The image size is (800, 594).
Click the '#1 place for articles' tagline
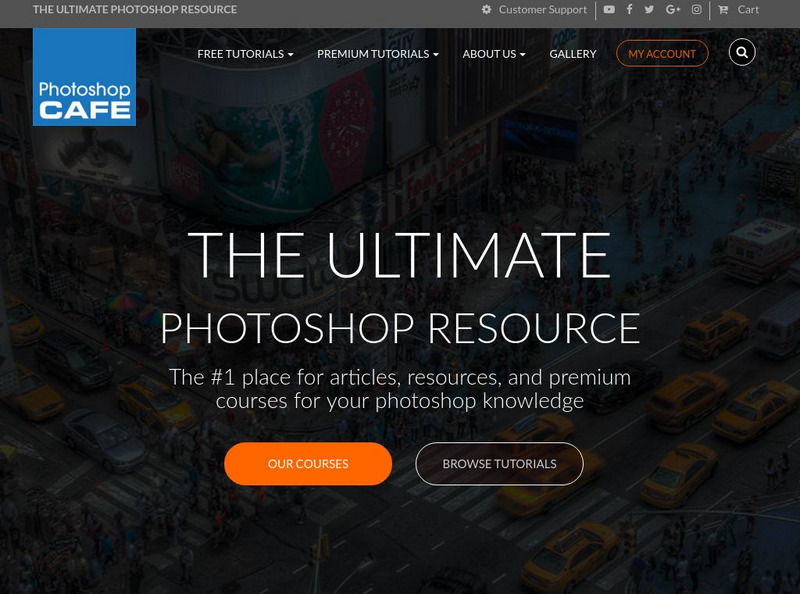click(x=400, y=389)
